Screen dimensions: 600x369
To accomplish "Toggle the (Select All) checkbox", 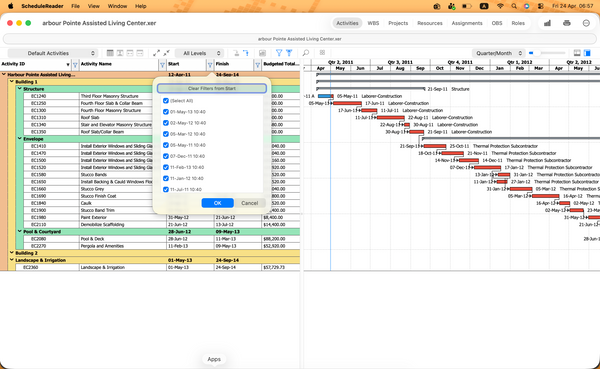I will tap(166, 101).
